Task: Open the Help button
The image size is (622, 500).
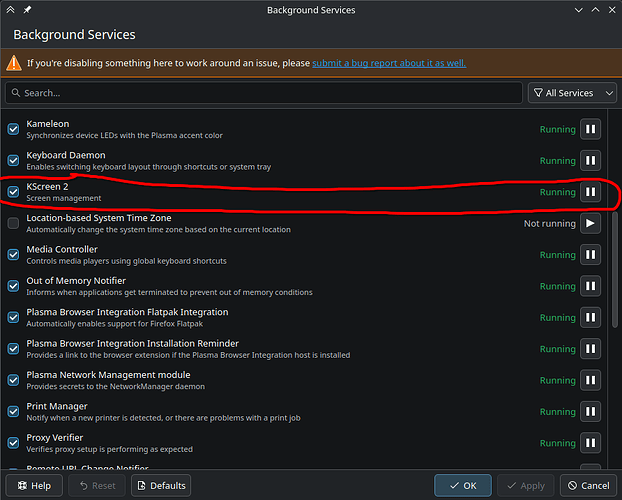Action: 33,485
